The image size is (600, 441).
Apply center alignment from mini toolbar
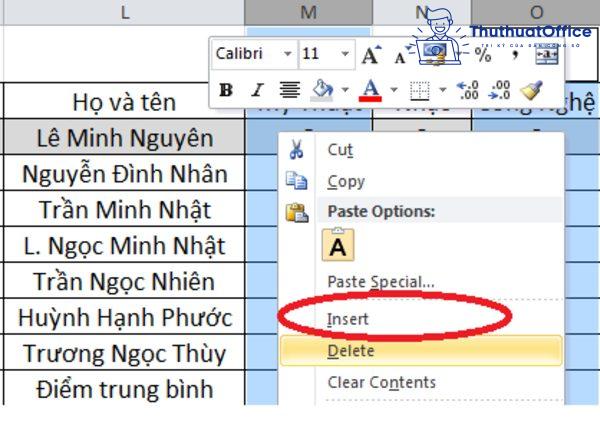coord(290,90)
